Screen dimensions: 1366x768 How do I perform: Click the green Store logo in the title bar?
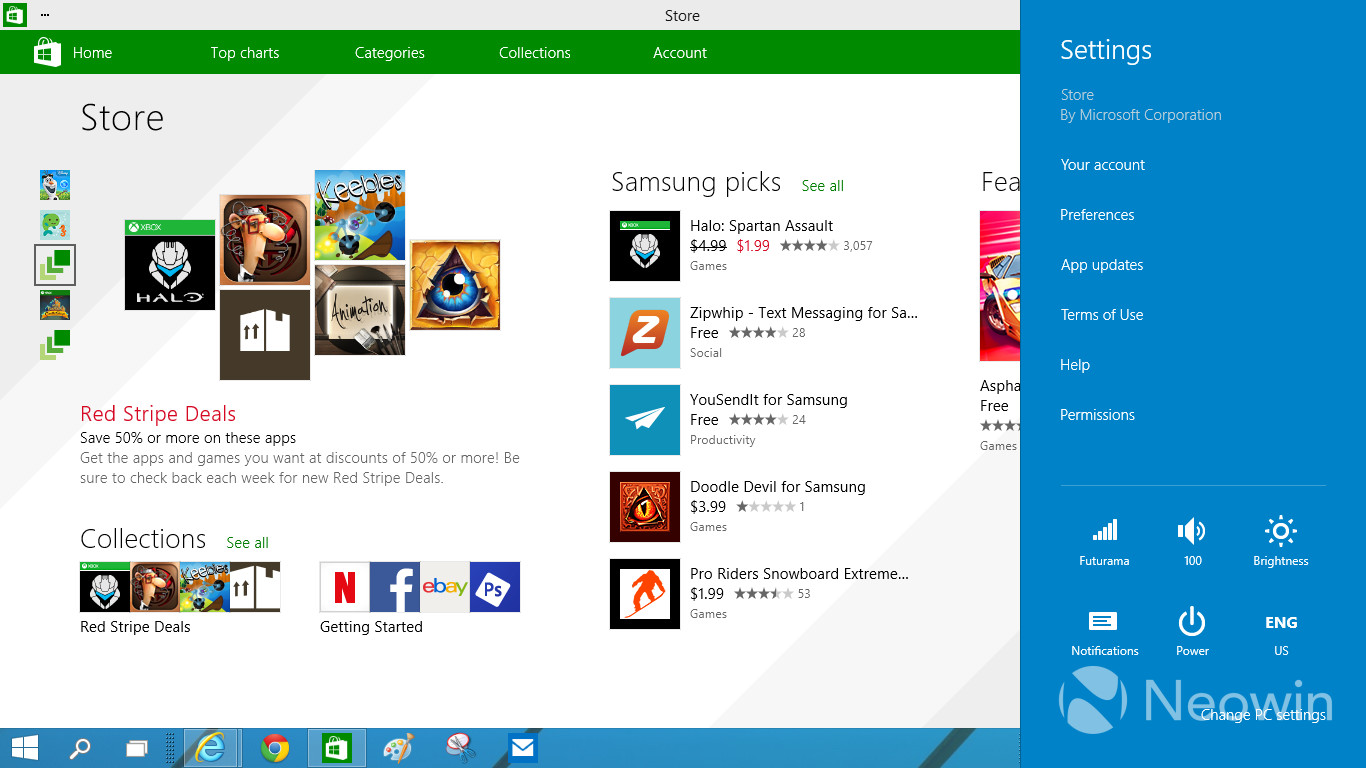point(13,15)
